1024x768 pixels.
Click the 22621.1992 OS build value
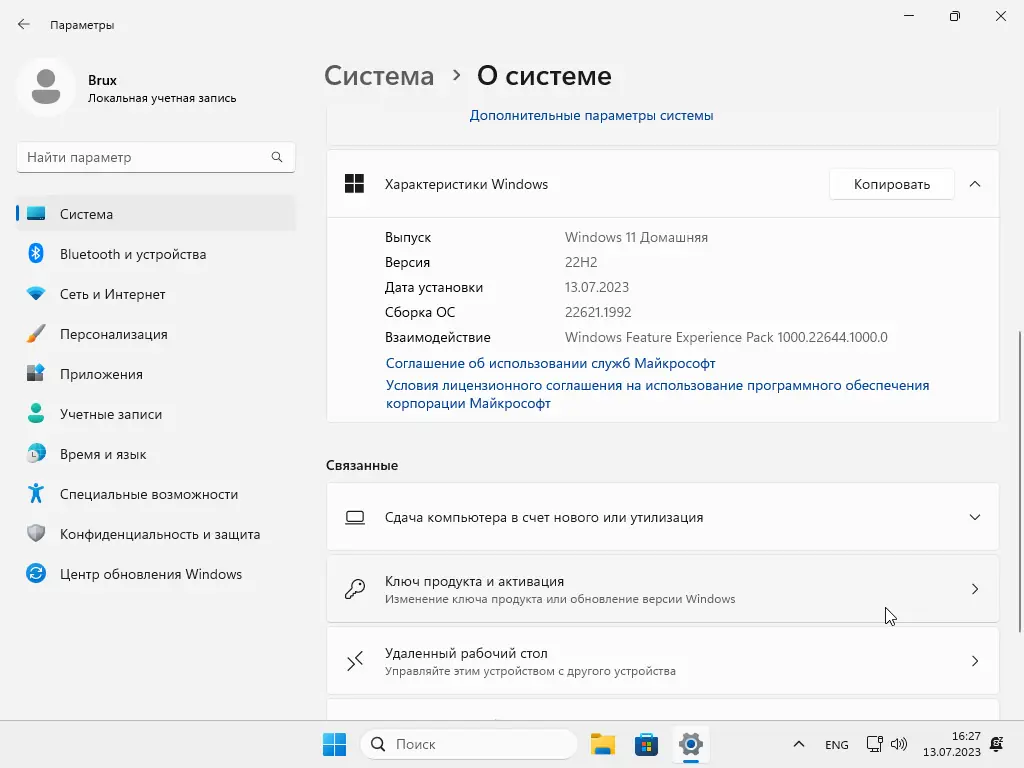598,312
